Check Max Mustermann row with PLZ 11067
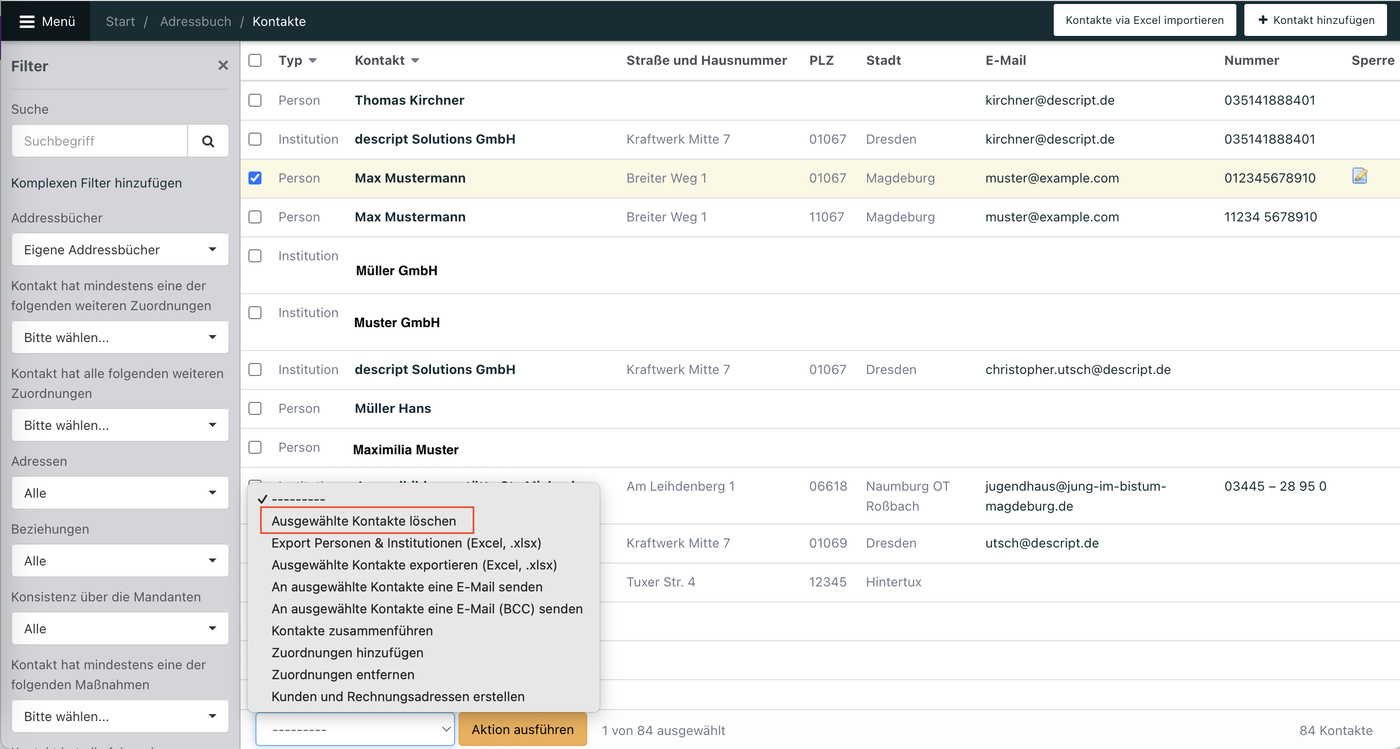Screen dimensions: 1400x749 coord(255,217)
